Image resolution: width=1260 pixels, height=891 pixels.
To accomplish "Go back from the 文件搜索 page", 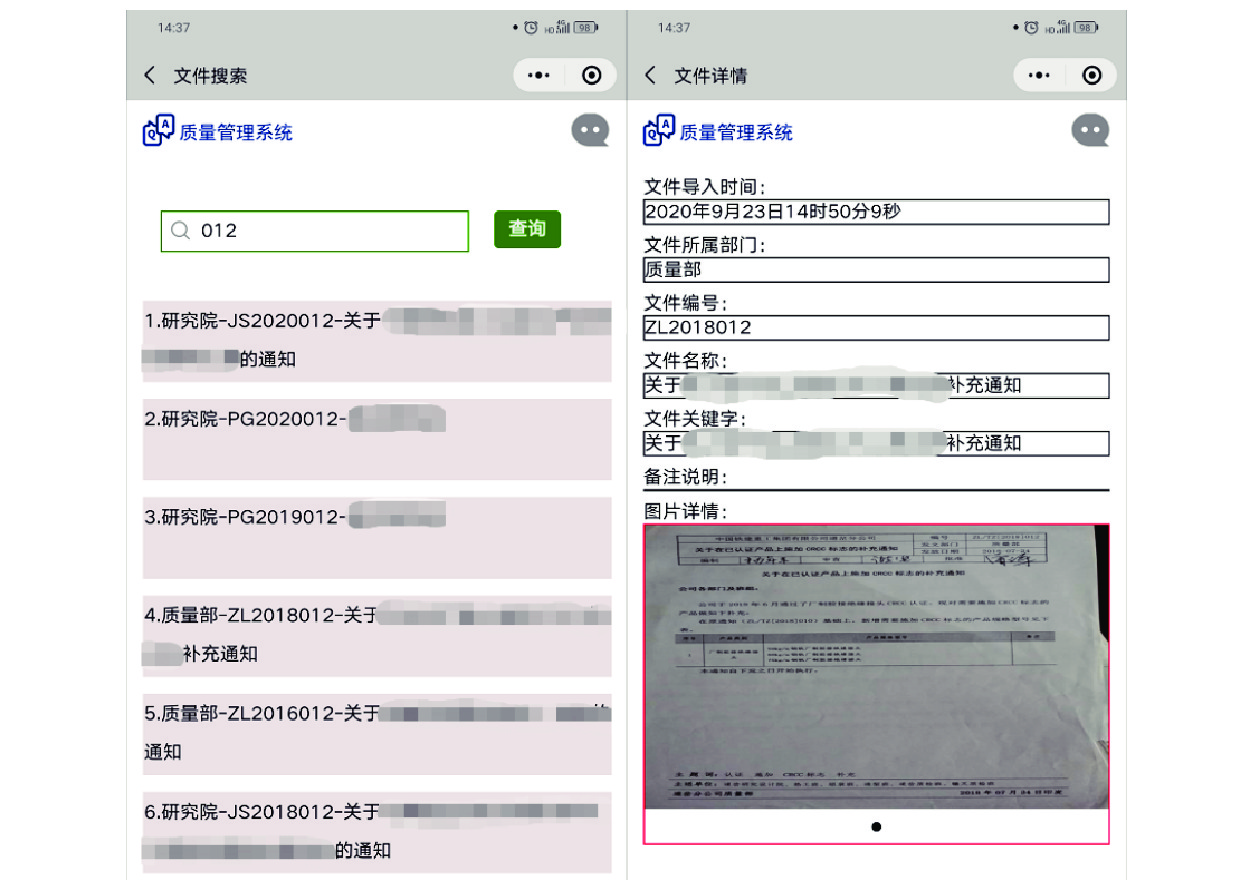I will pyautogui.click(x=150, y=76).
